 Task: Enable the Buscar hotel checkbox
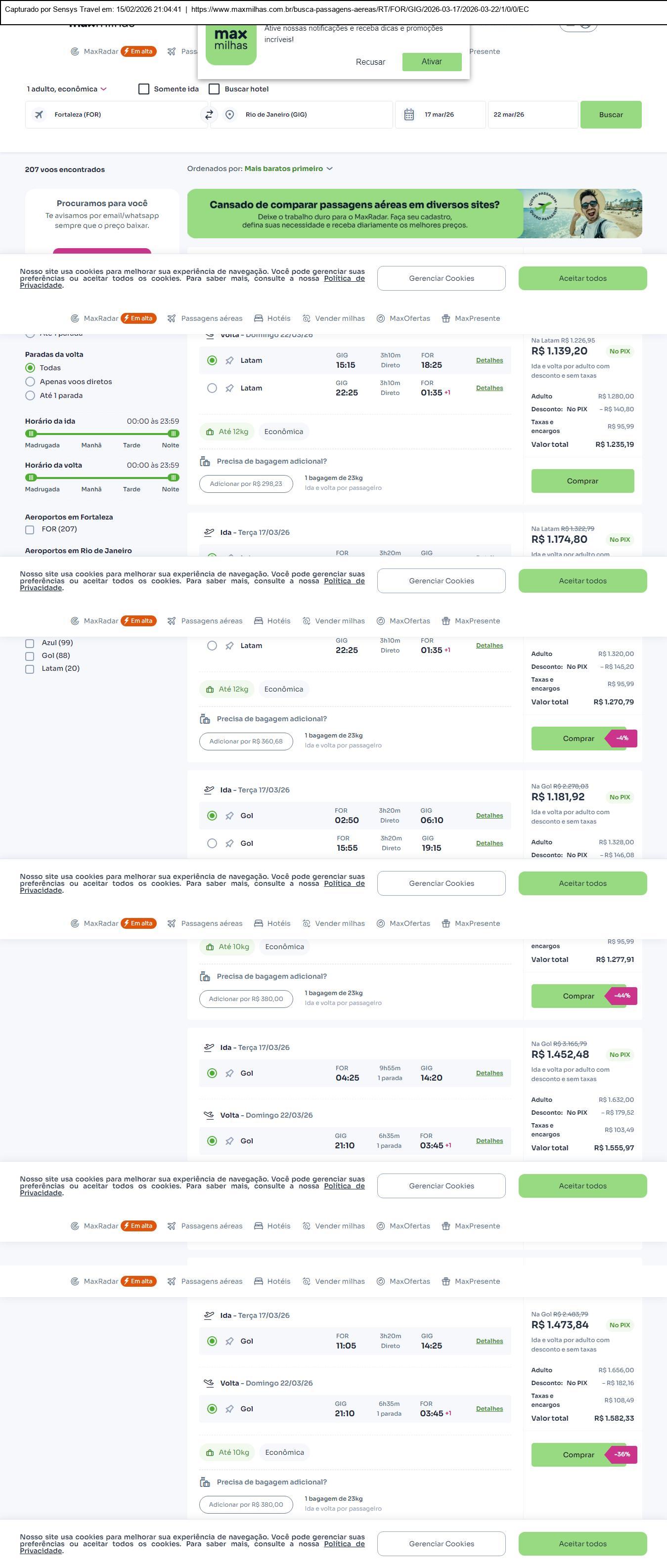tap(214, 89)
